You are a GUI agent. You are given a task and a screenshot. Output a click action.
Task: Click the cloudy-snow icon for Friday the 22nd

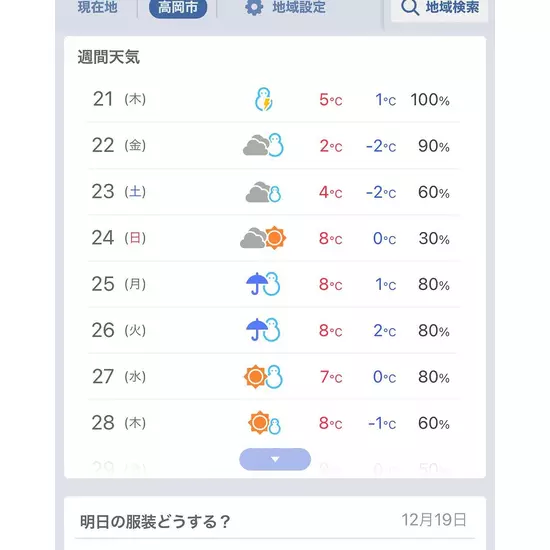(x=263, y=145)
